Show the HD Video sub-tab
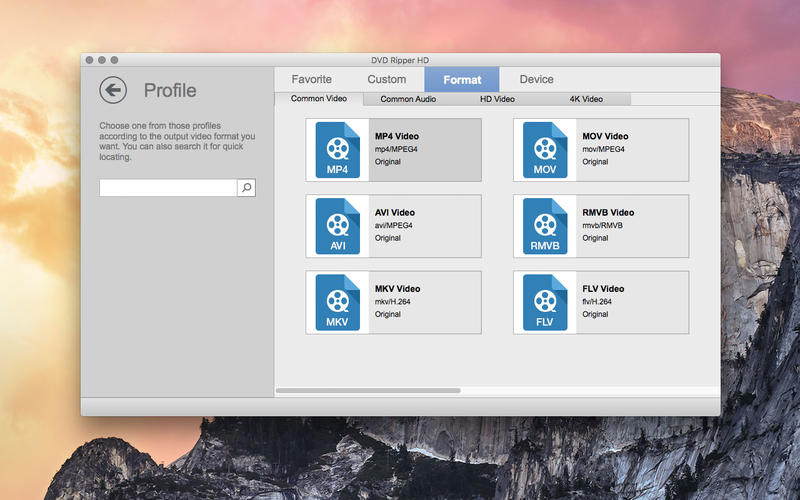 (497, 99)
